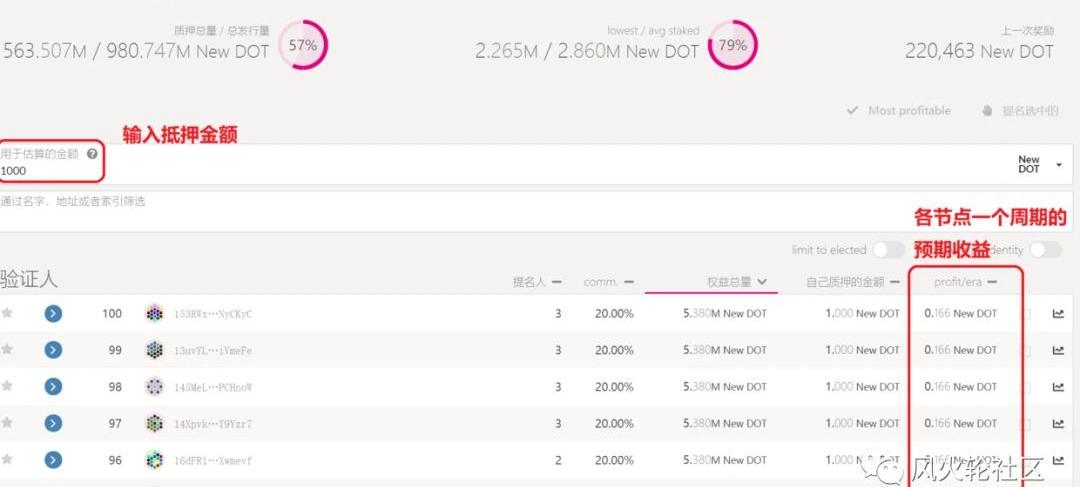The height and width of the screenshot is (487, 1080).
Task: Open stats chart for validator 153RWx…NyCKyC
Action: point(1058,314)
